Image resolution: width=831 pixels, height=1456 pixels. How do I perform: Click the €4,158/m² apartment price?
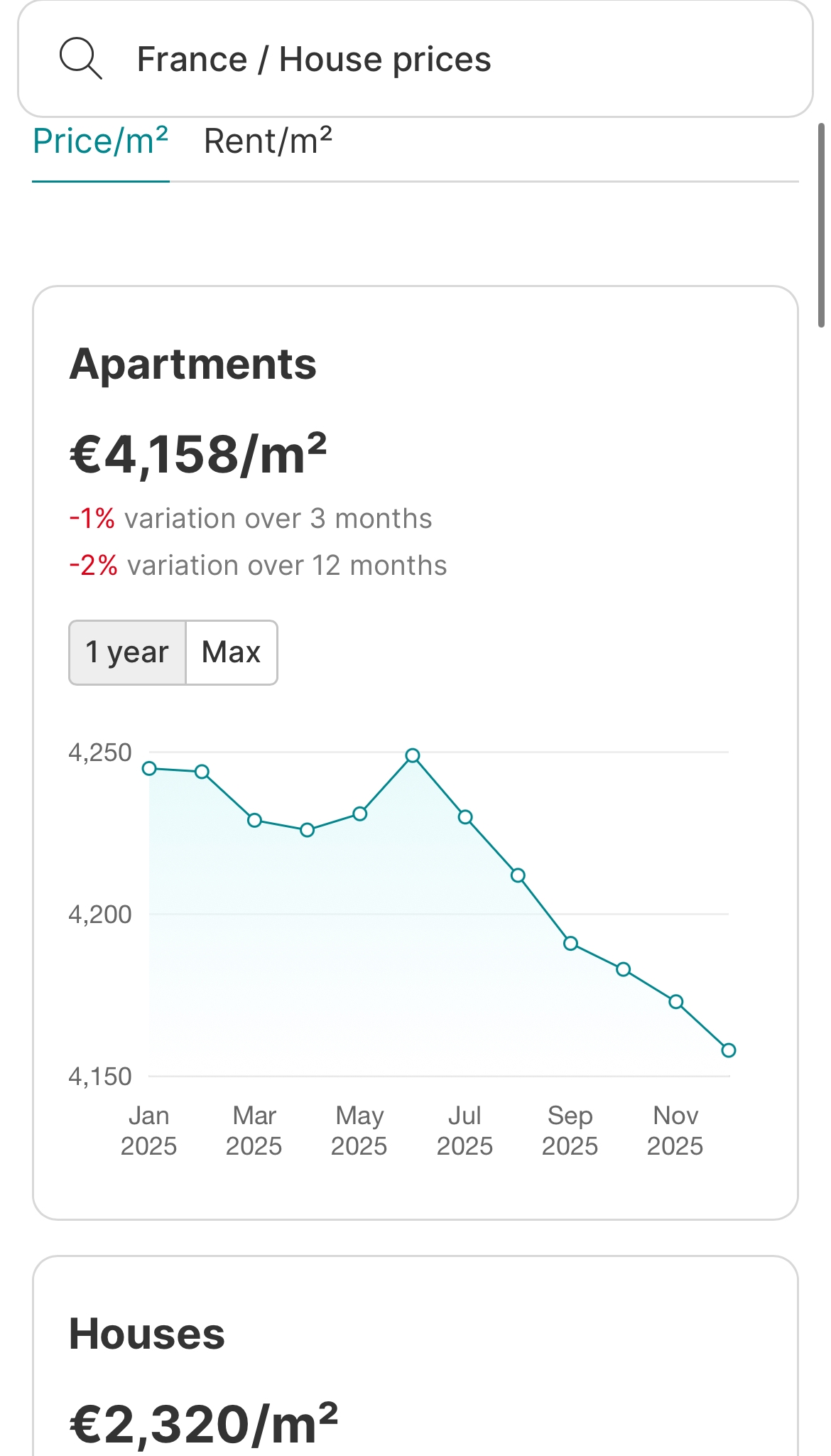click(198, 455)
